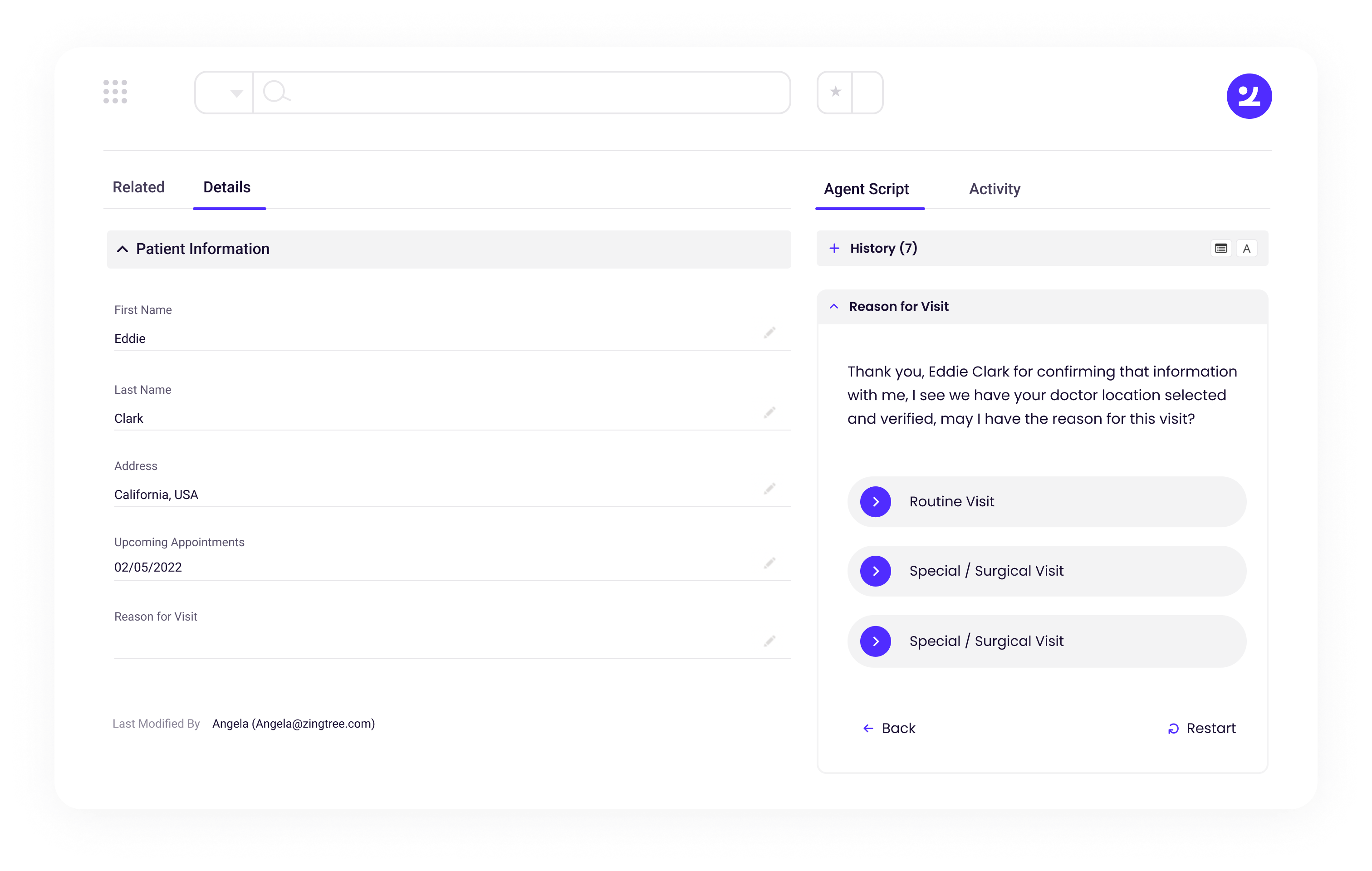Edit Reason for Visit field pencil

click(769, 641)
